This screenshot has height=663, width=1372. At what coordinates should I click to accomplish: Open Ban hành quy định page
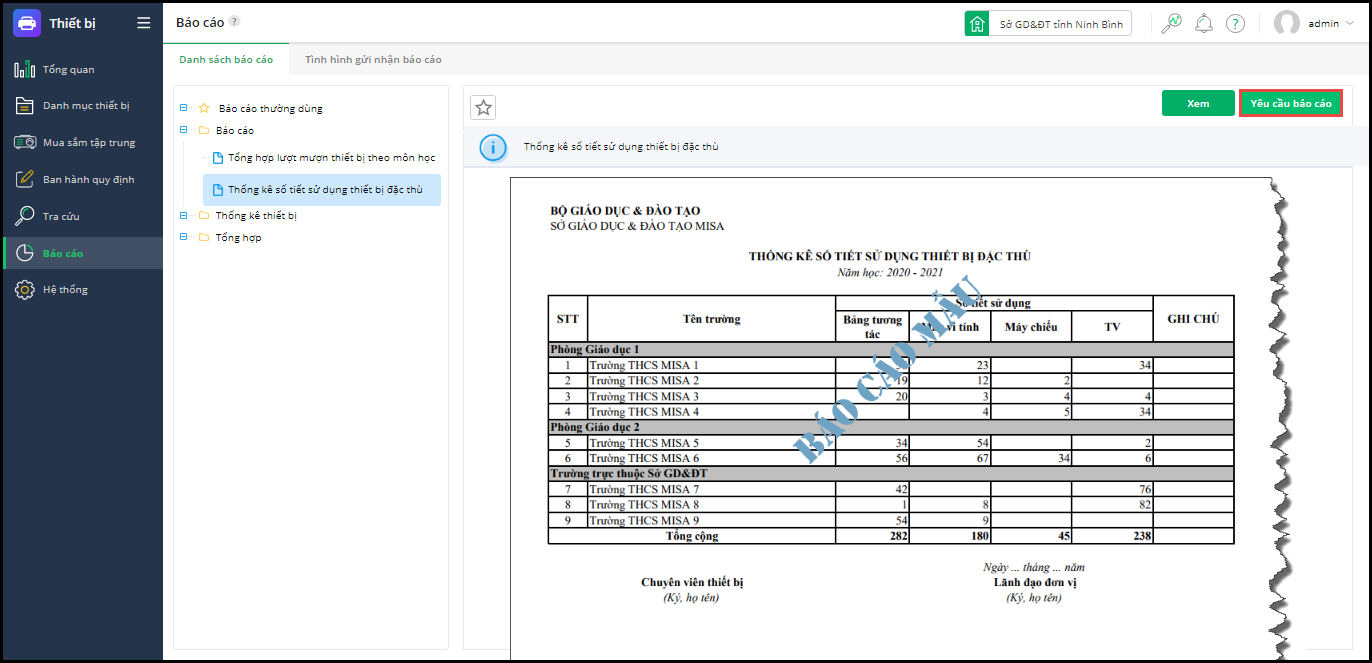tap(88, 180)
